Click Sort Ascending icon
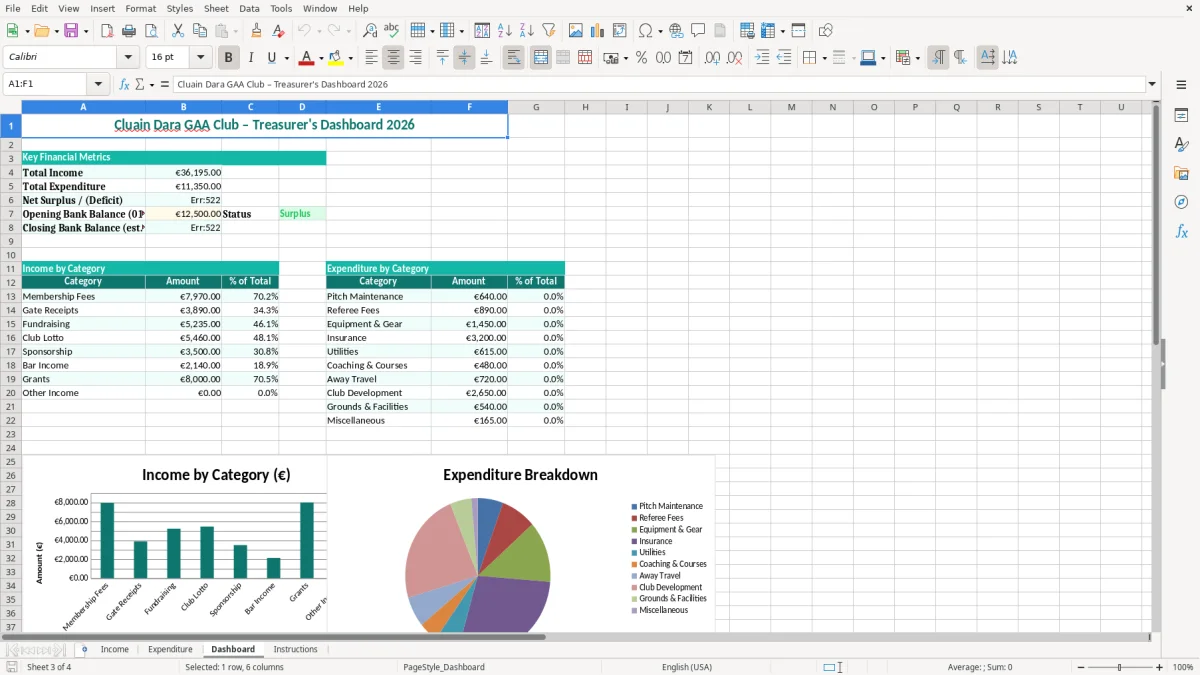Screen dimensions: 1200x675 click(x=505, y=31)
